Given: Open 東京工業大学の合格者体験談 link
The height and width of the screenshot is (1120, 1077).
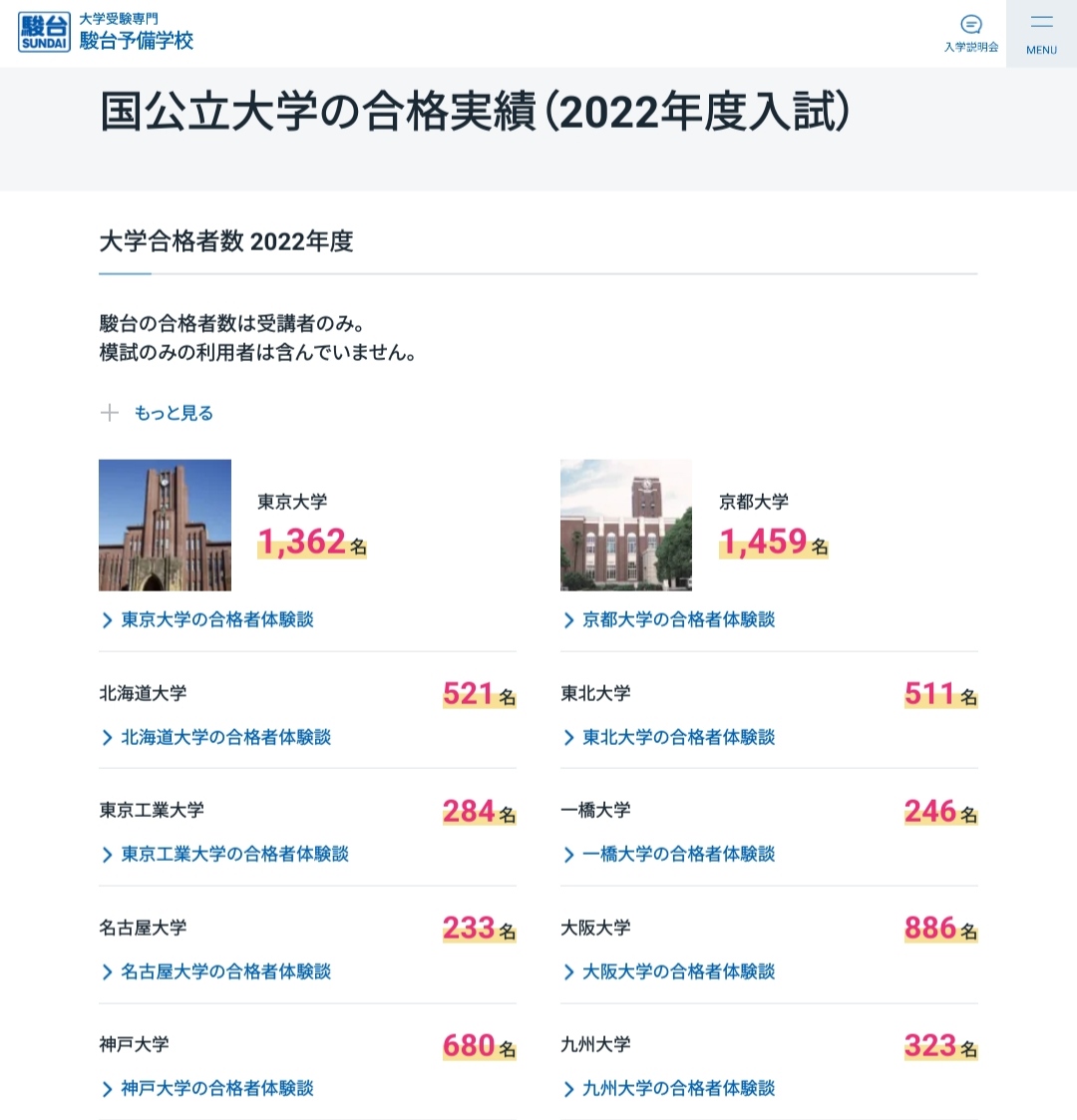Looking at the screenshot, I should (234, 855).
